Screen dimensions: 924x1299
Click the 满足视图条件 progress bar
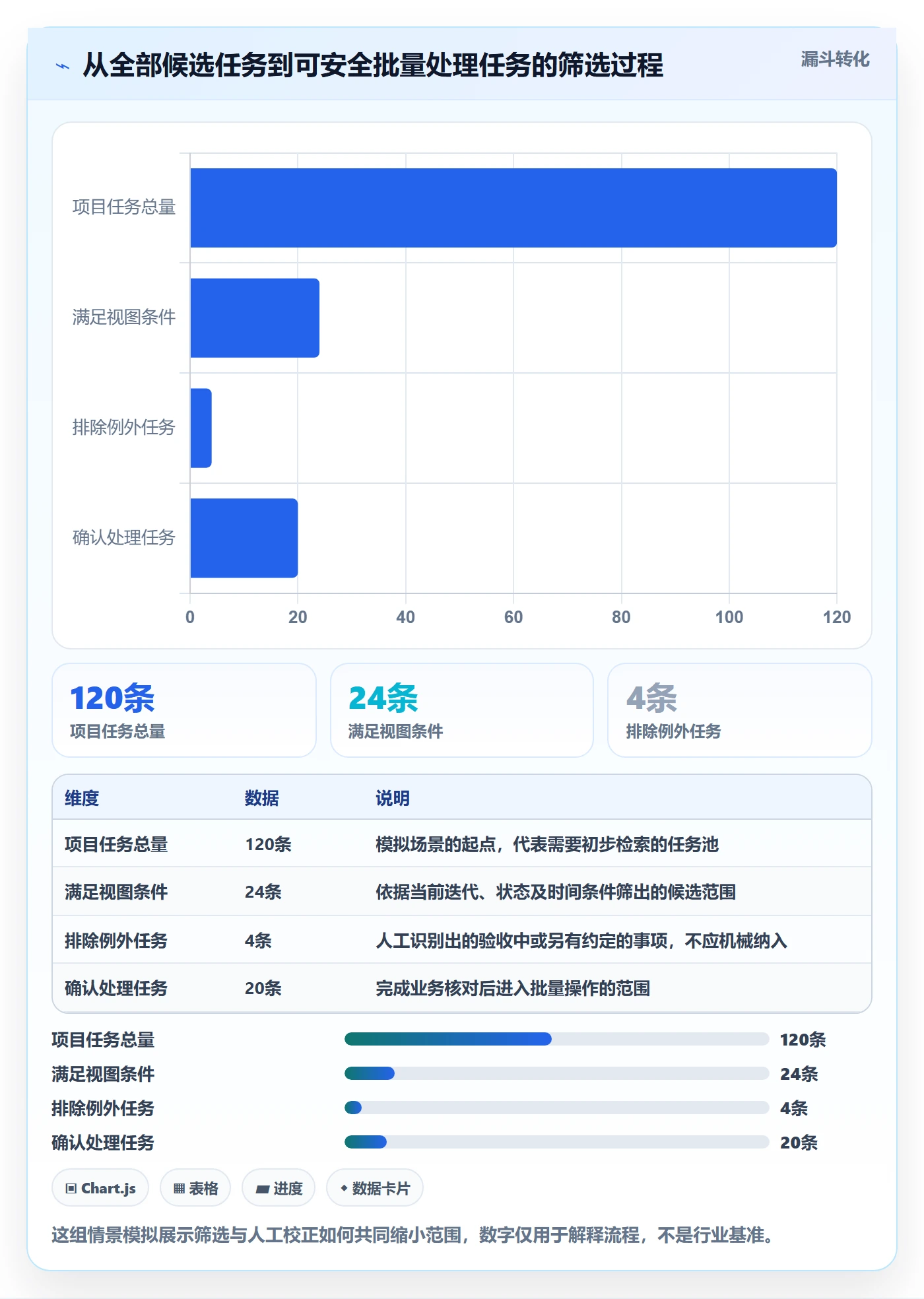(557, 1073)
